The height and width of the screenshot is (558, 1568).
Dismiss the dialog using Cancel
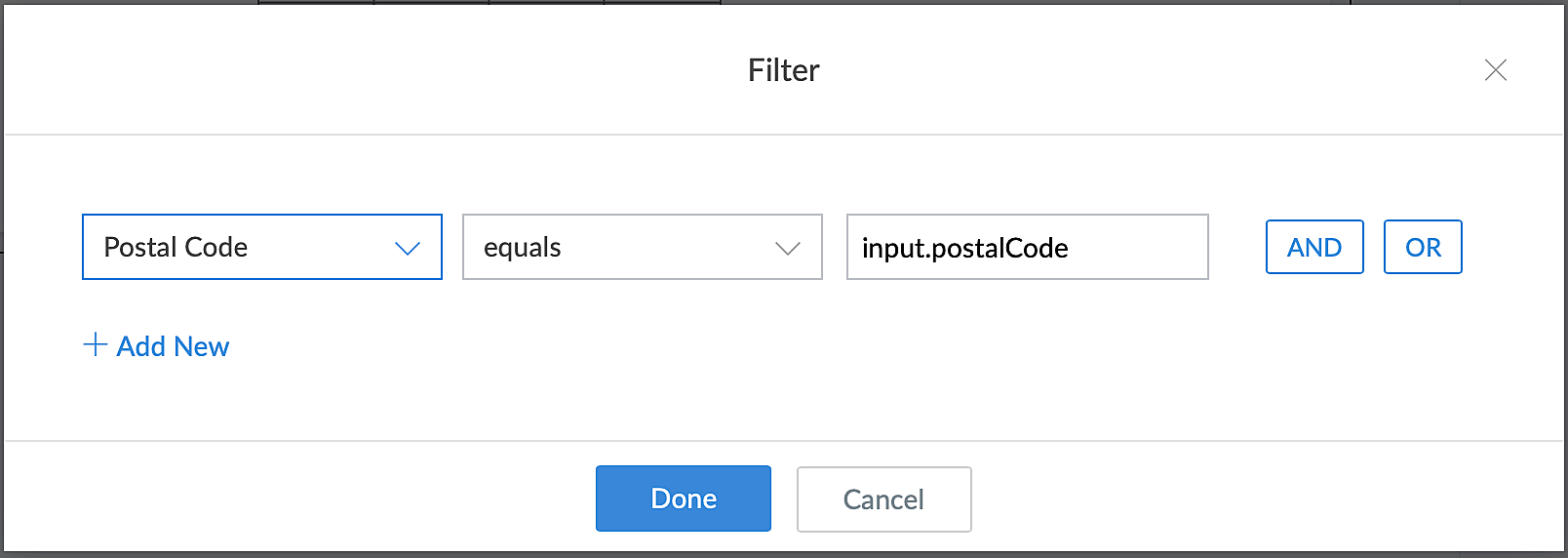pos(882,499)
